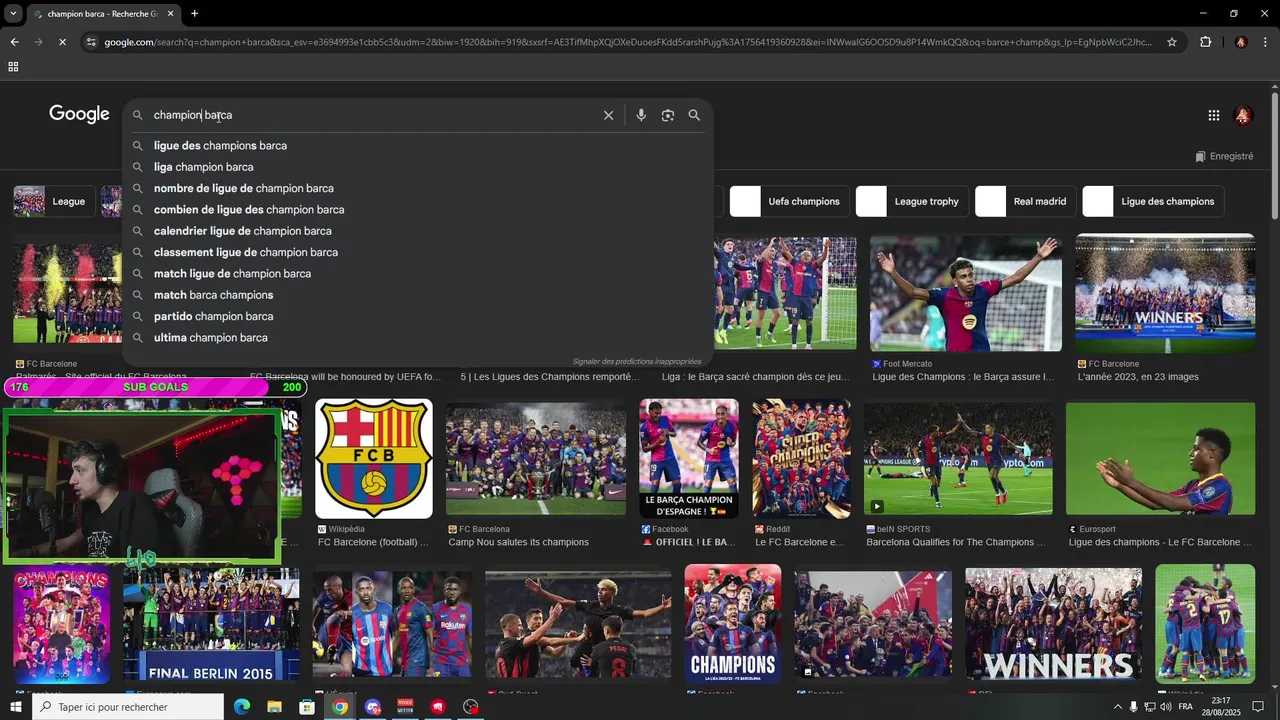The image size is (1280, 720).
Task: Open the Eurosport player clapping image
Action: [x=1160, y=459]
